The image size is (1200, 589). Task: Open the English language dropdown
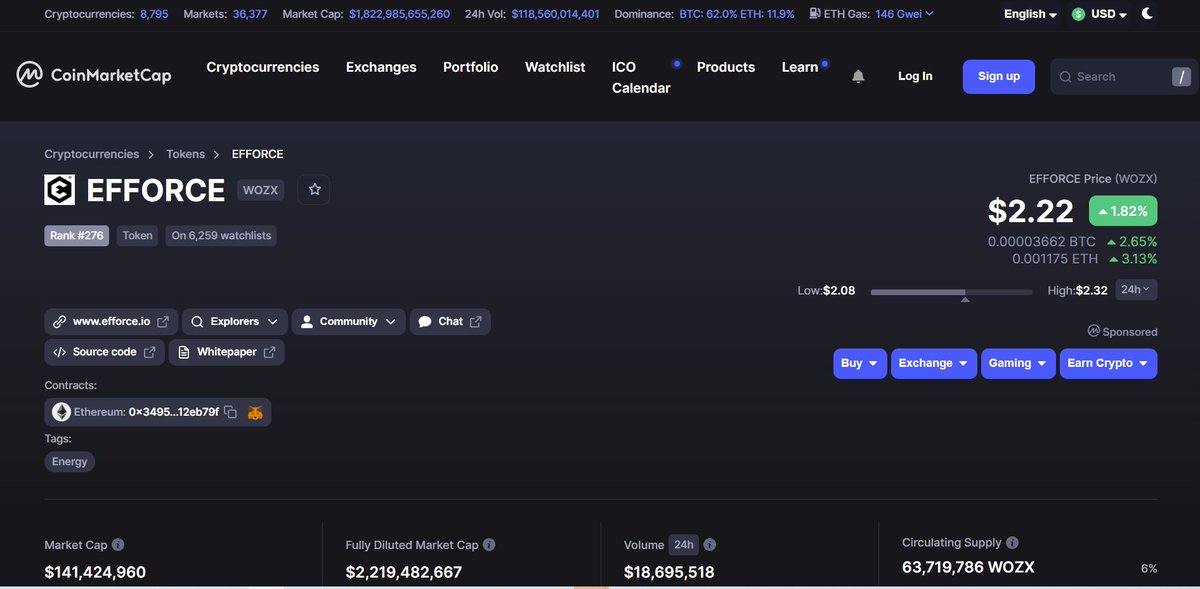[1031, 14]
